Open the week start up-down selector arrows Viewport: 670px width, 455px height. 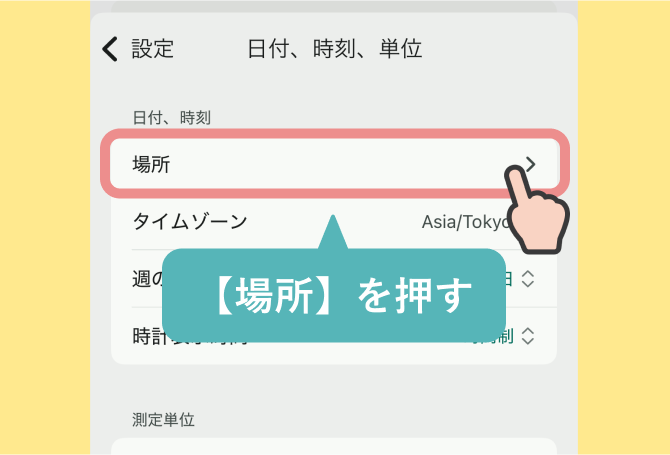tap(528, 279)
